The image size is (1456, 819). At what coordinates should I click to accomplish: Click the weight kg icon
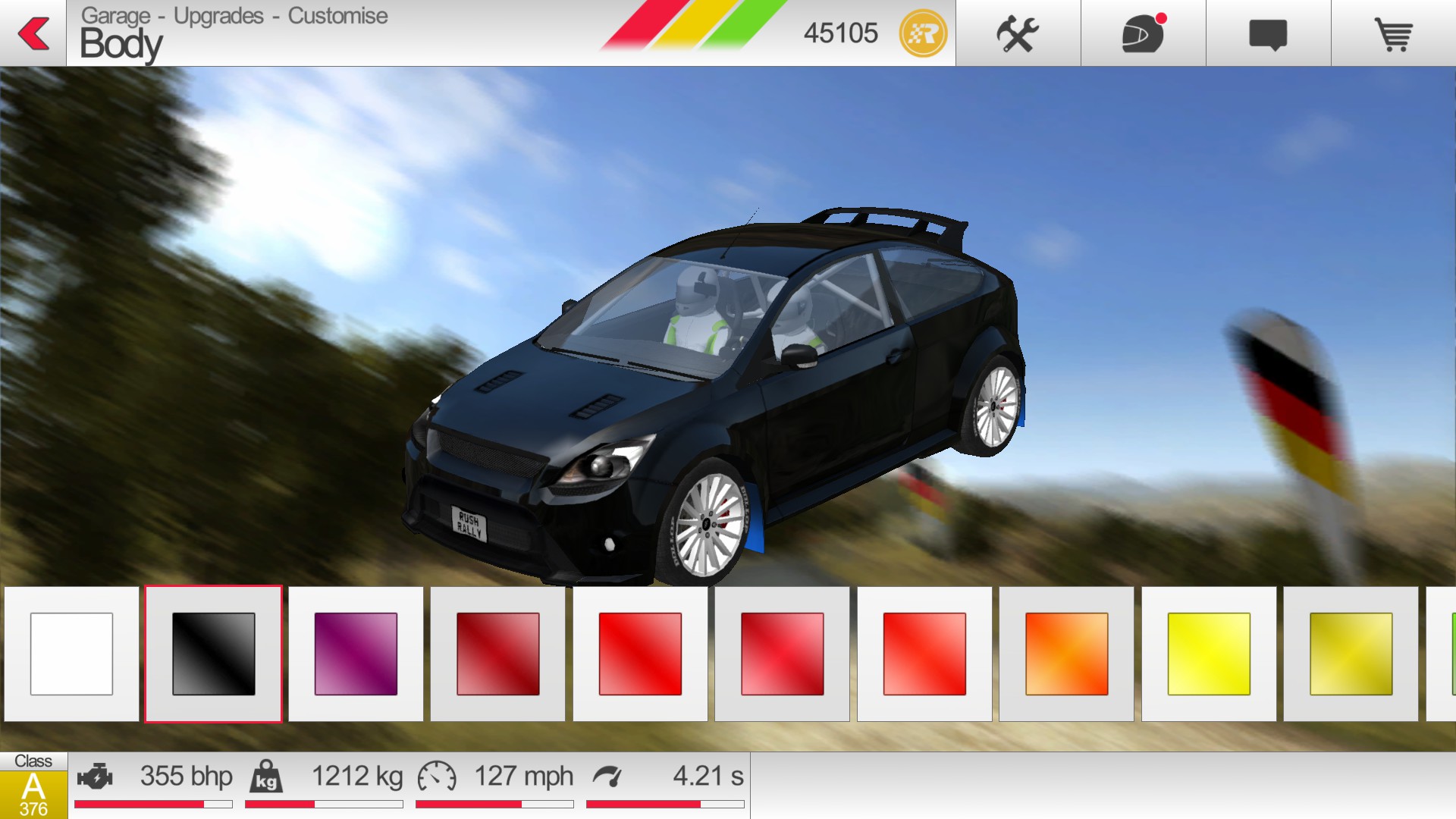(266, 777)
